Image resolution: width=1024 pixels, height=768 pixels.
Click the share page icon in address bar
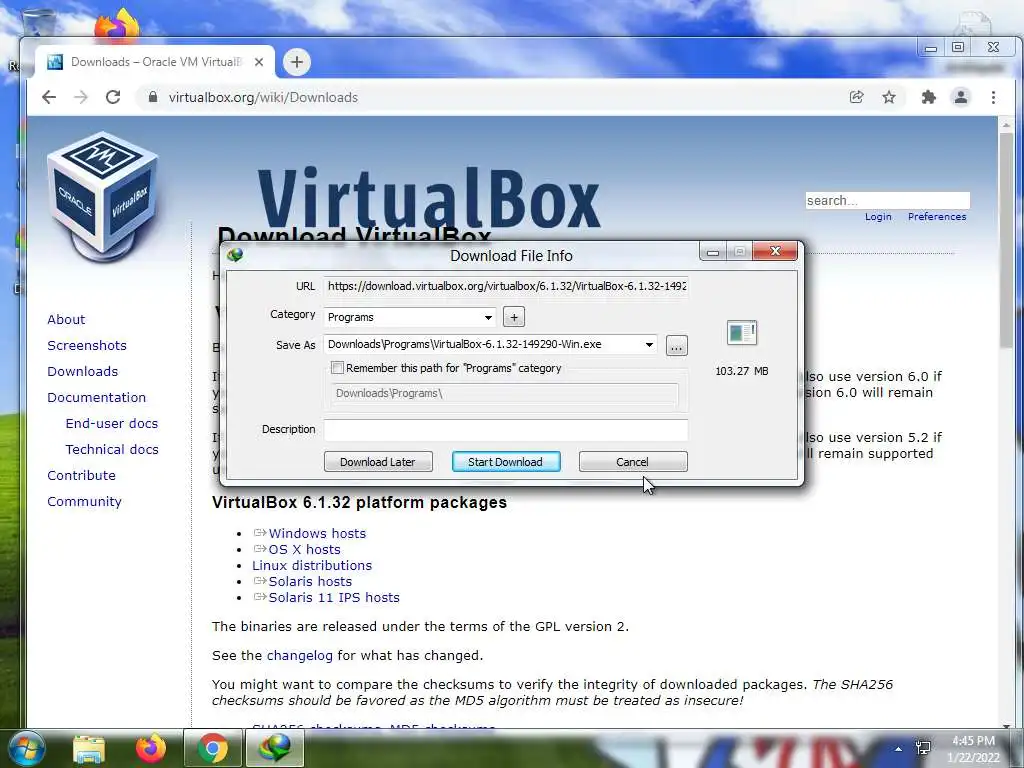coord(856,97)
